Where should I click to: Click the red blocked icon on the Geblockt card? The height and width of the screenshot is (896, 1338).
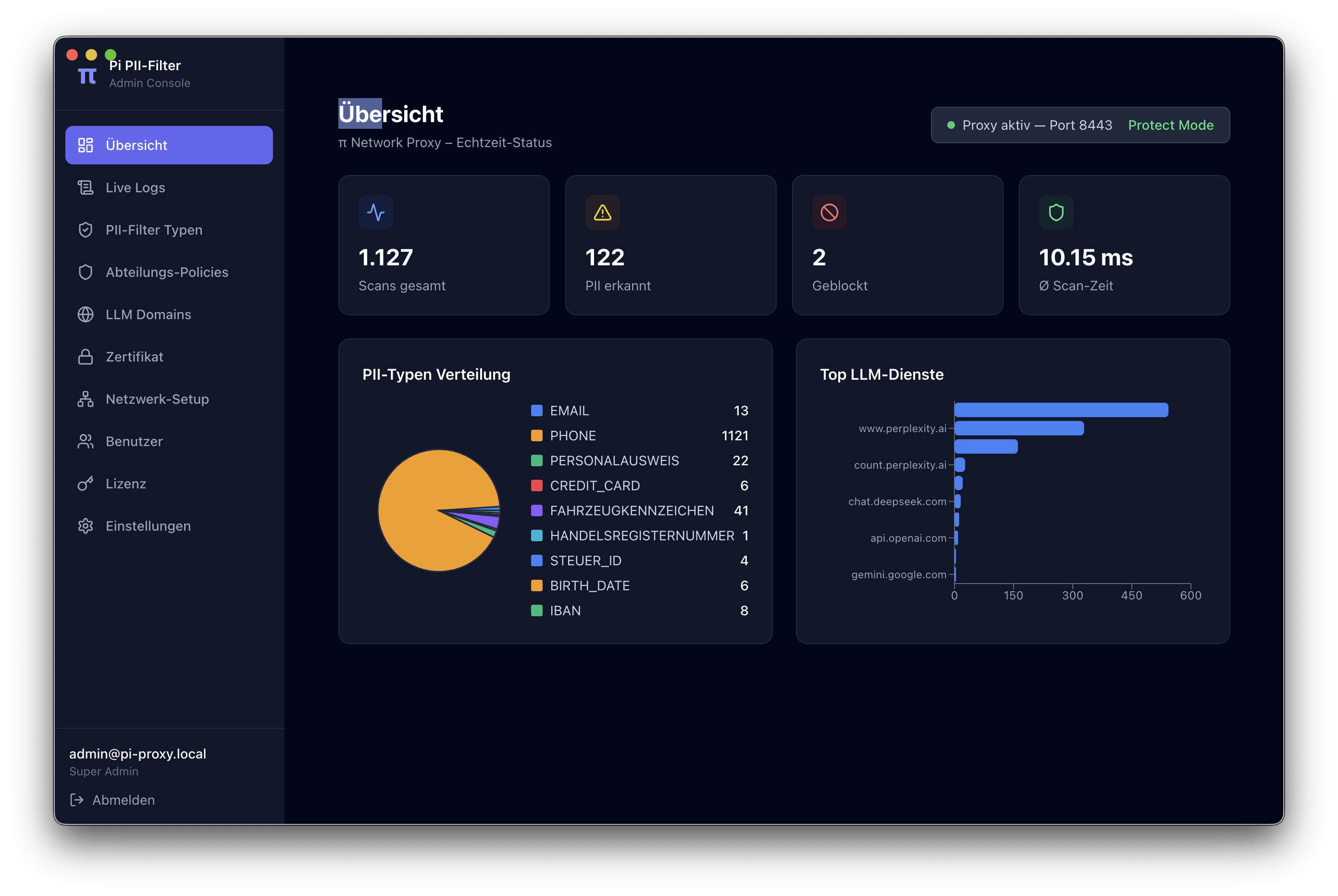pos(829,212)
